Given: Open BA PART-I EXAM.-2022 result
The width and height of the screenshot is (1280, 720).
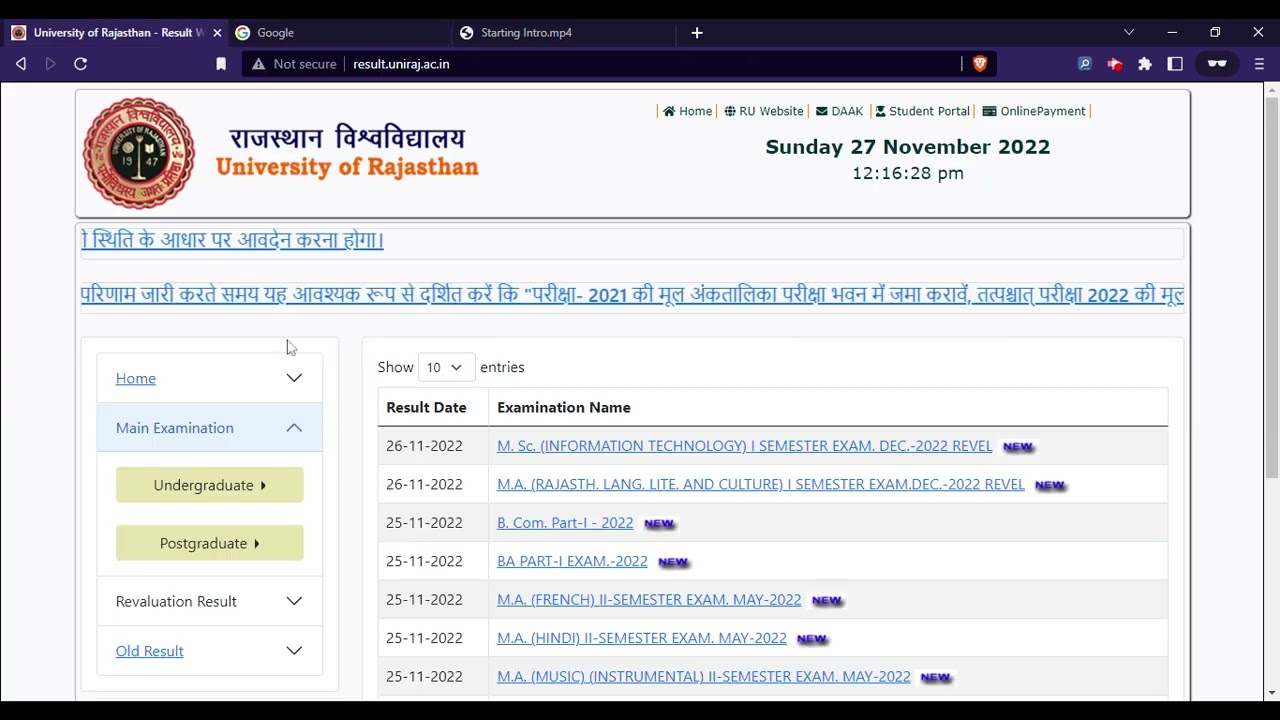Looking at the screenshot, I should 572,561.
